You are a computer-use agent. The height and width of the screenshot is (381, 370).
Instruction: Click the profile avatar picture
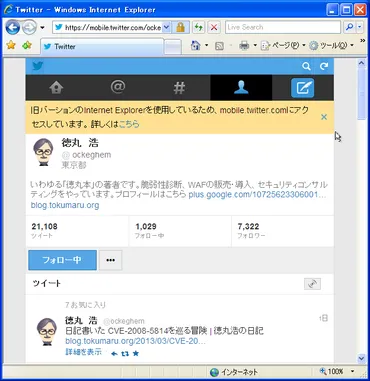(x=43, y=152)
